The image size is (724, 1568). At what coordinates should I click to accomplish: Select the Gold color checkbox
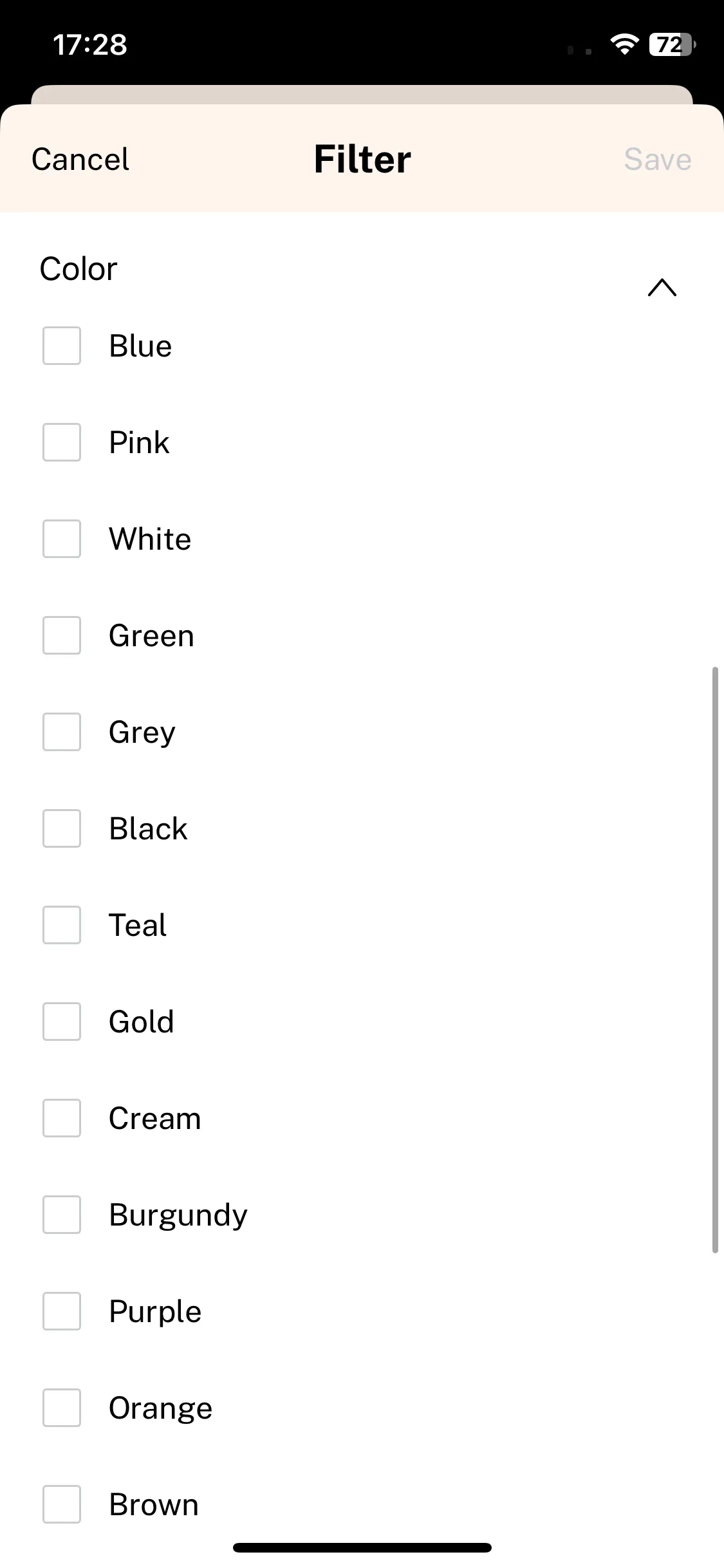coord(62,1022)
